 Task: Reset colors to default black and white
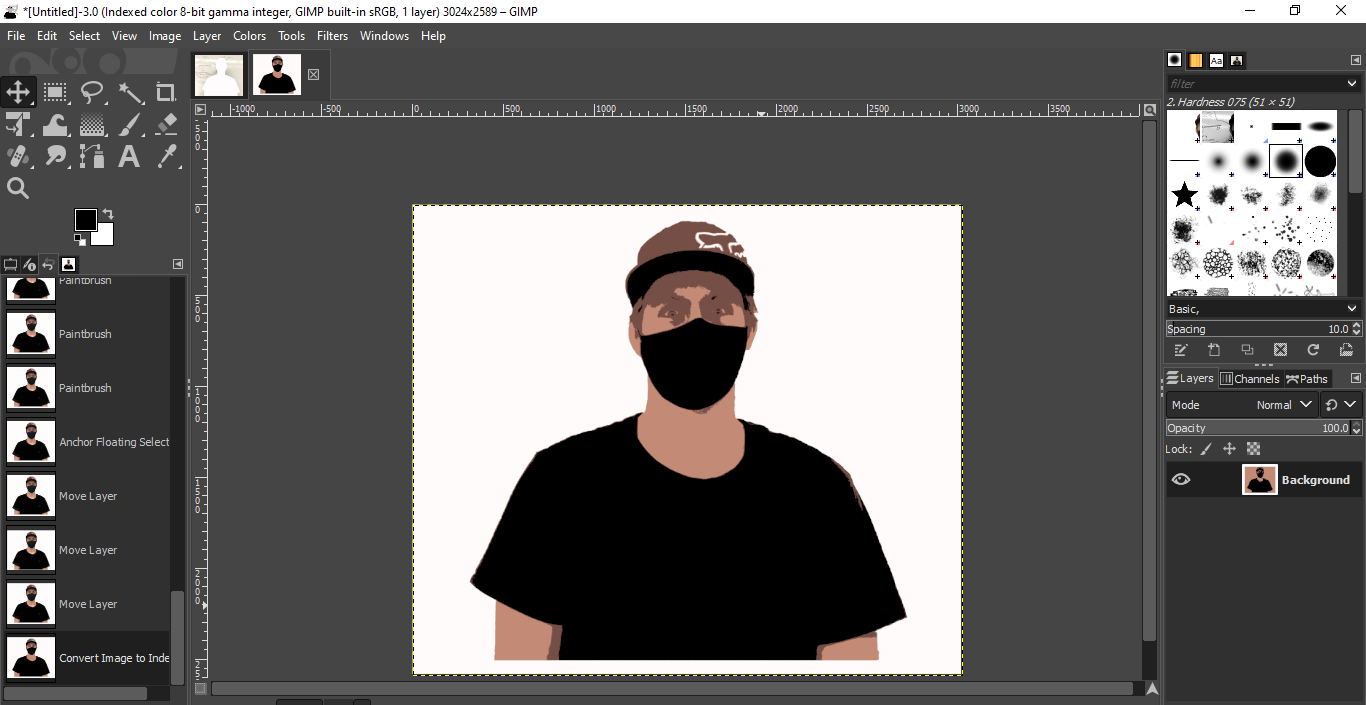[x=80, y=240]
